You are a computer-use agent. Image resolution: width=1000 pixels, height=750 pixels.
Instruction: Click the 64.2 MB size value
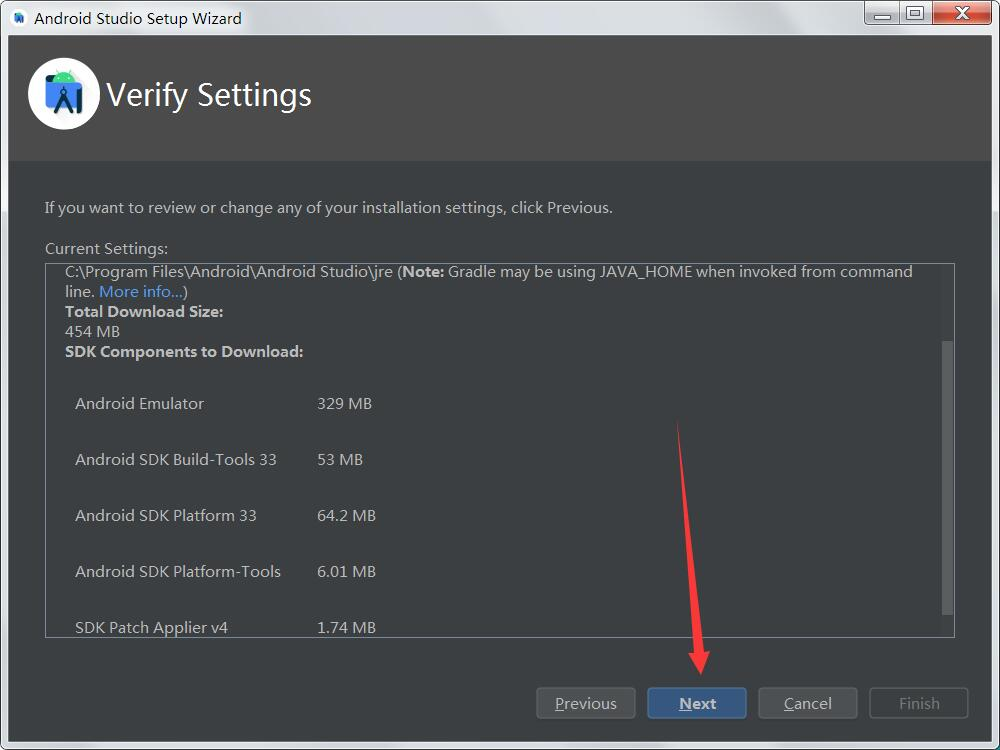point(346,515)
